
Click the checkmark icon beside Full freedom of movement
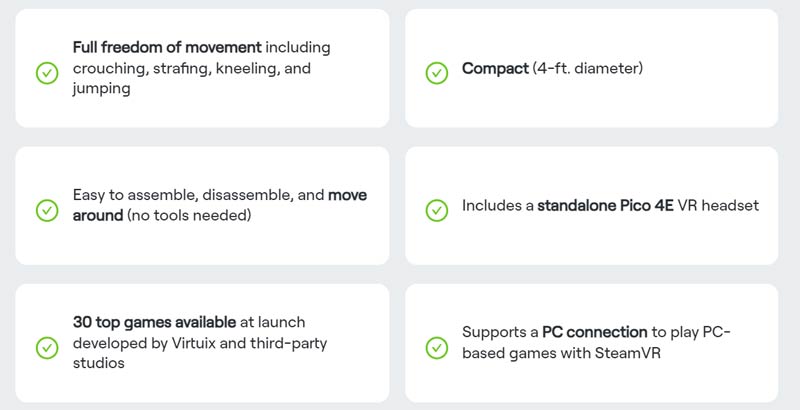(x=46, y=73)
